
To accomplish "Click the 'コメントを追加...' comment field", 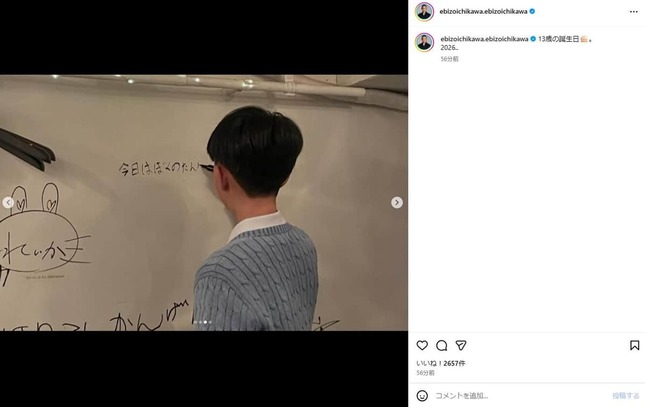I will tap(520, 396).
